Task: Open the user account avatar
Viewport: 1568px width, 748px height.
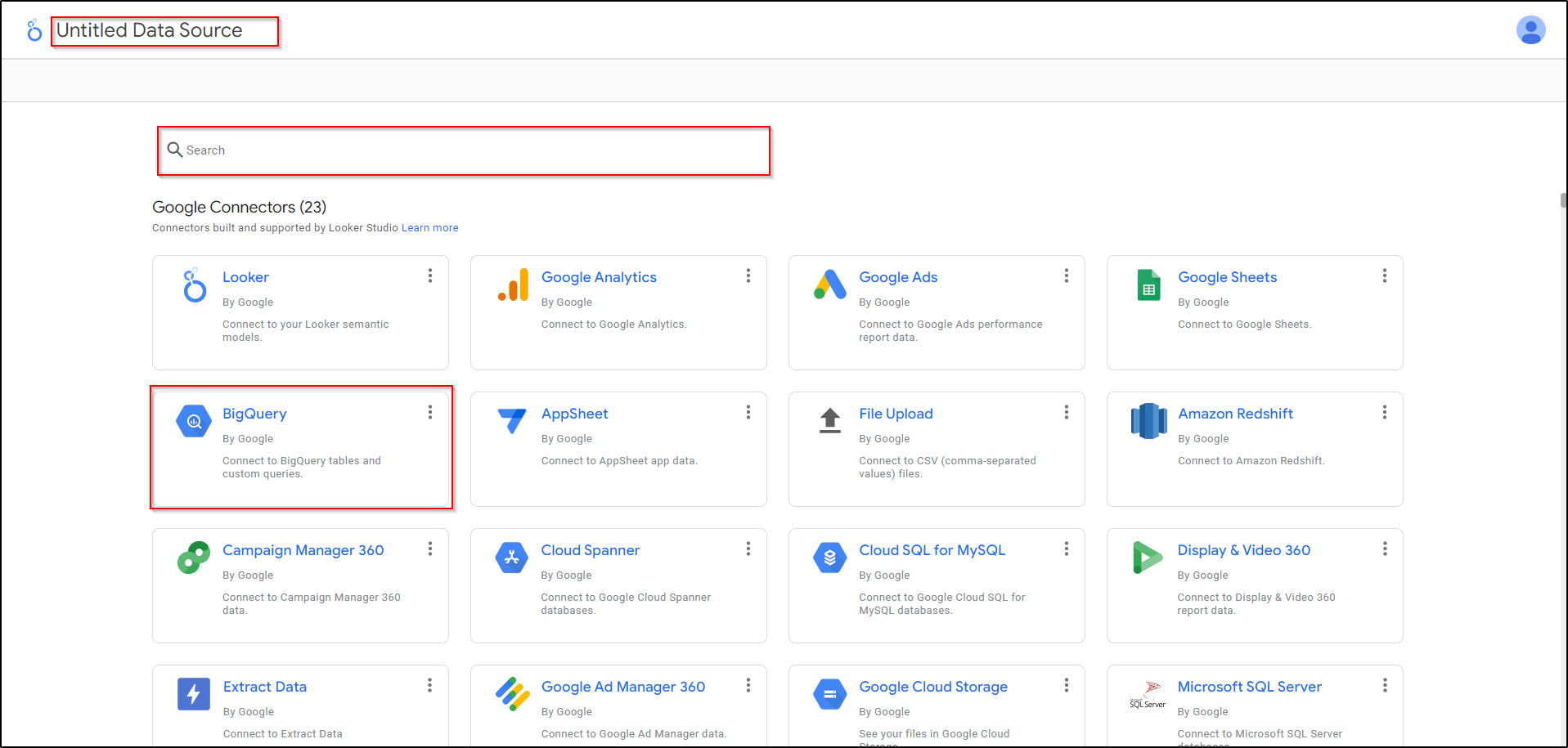Action: [1530, 30]
